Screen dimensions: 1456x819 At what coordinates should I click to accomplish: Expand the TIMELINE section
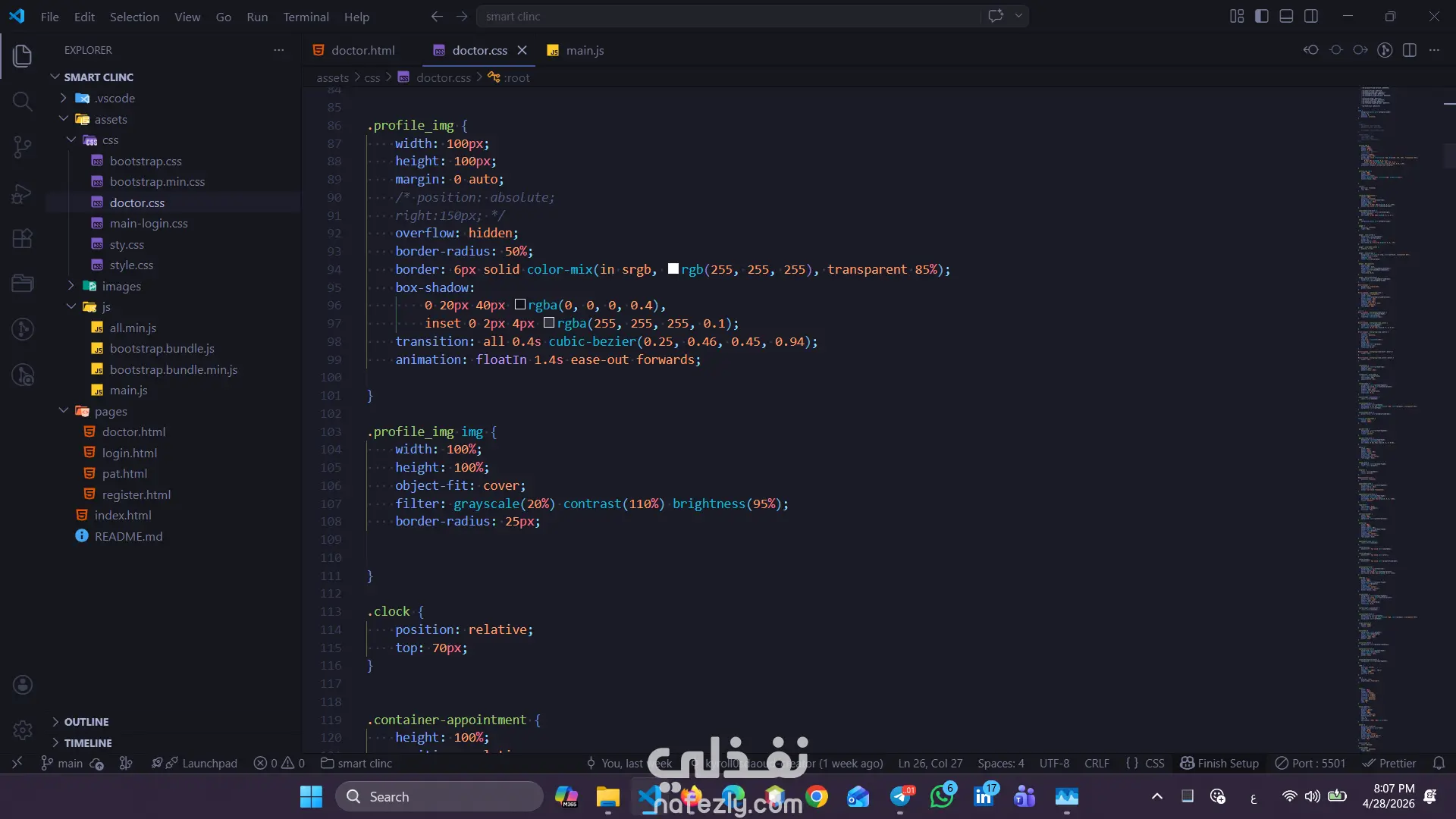click(x=87, y=743)
